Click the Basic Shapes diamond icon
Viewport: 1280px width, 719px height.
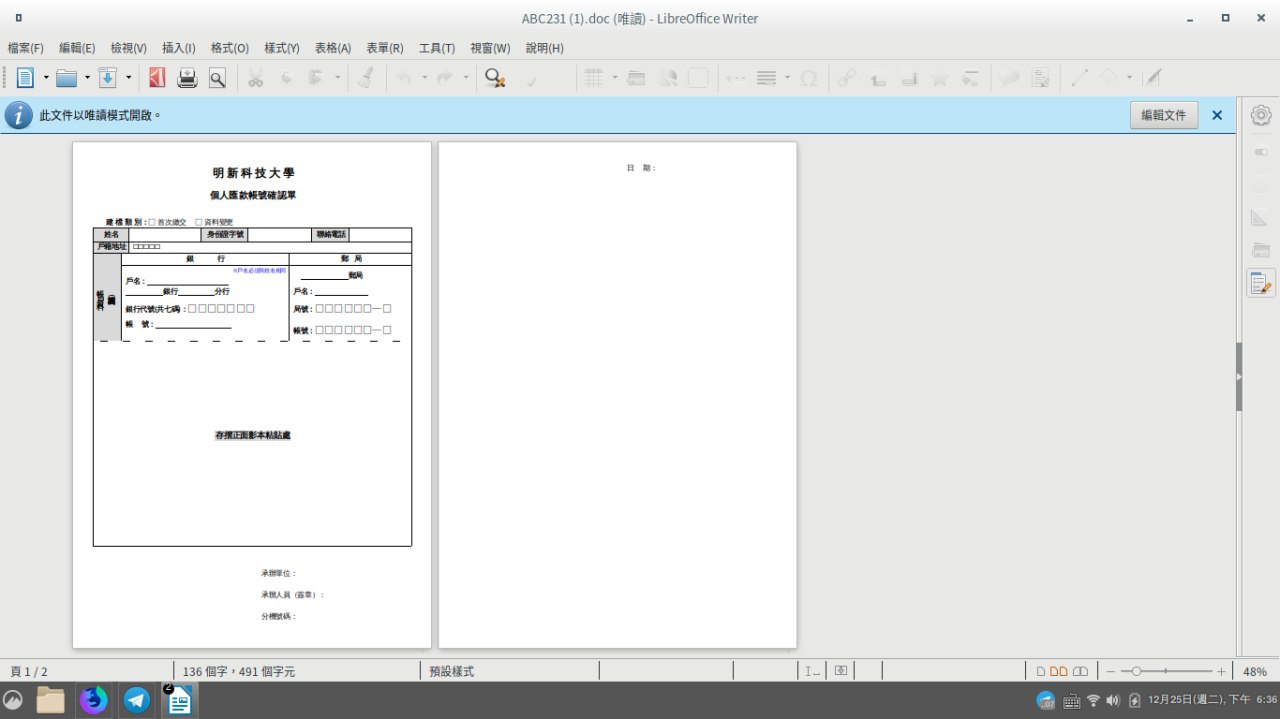pos(1109,78)
